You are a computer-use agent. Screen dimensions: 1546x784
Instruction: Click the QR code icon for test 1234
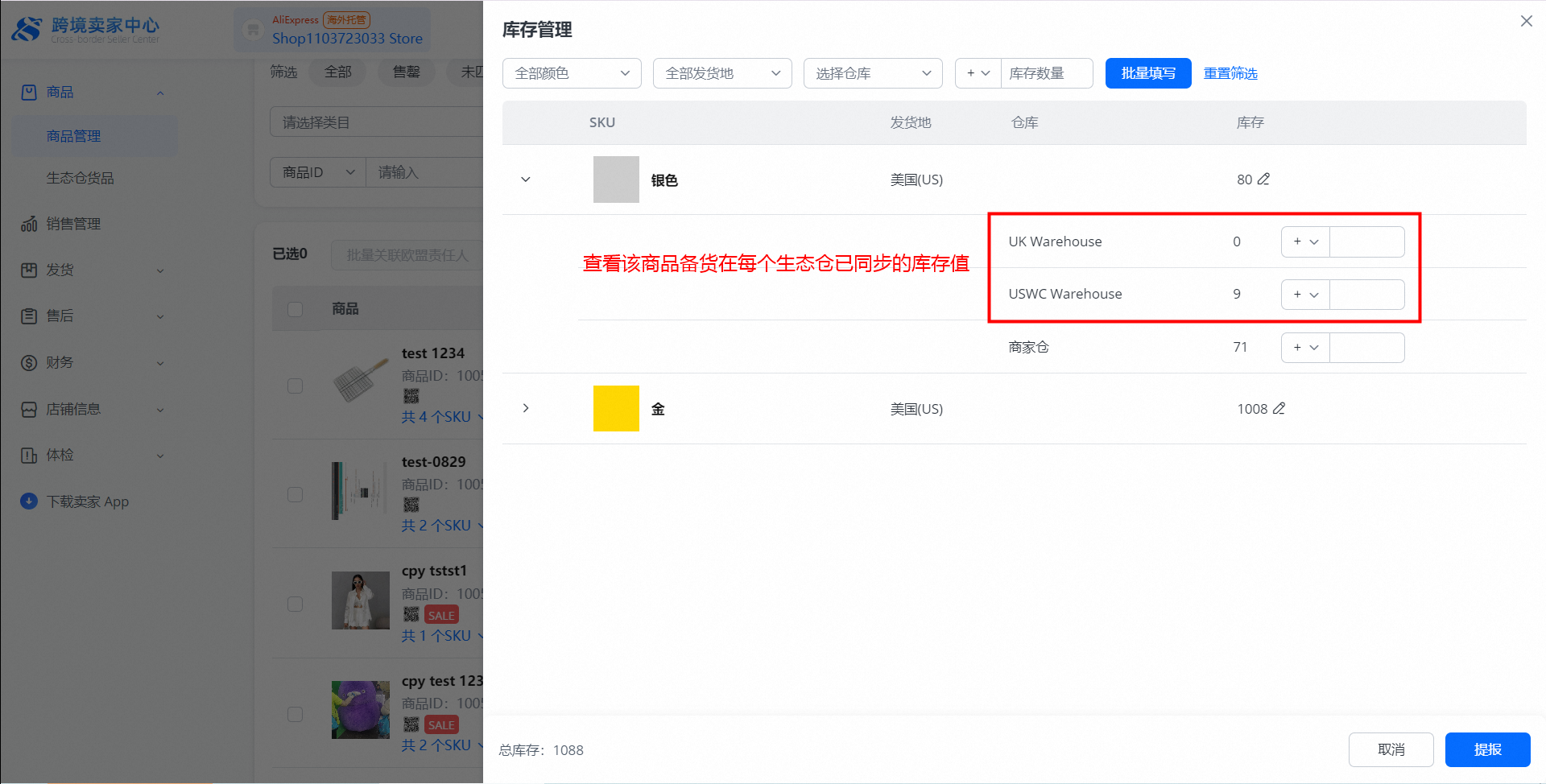click(x=411, y=396)
